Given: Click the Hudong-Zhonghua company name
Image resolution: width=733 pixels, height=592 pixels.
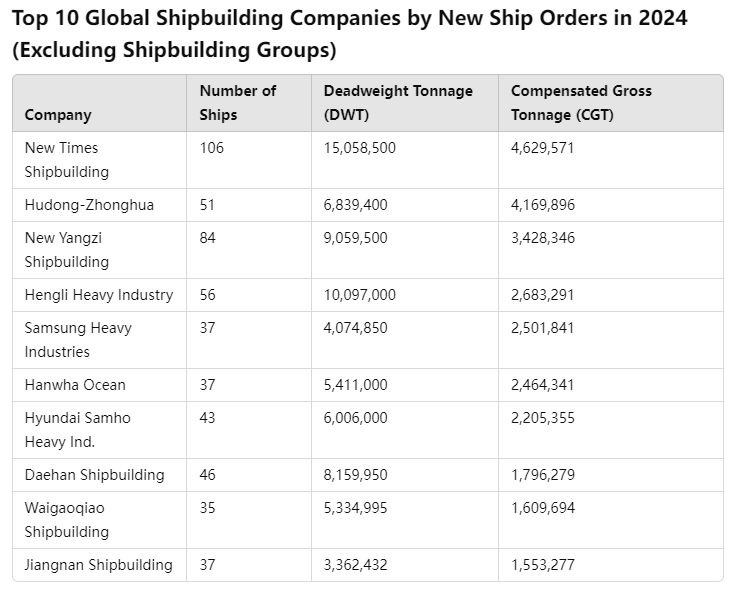Looking at the screenshot, I should click(89, 205).
